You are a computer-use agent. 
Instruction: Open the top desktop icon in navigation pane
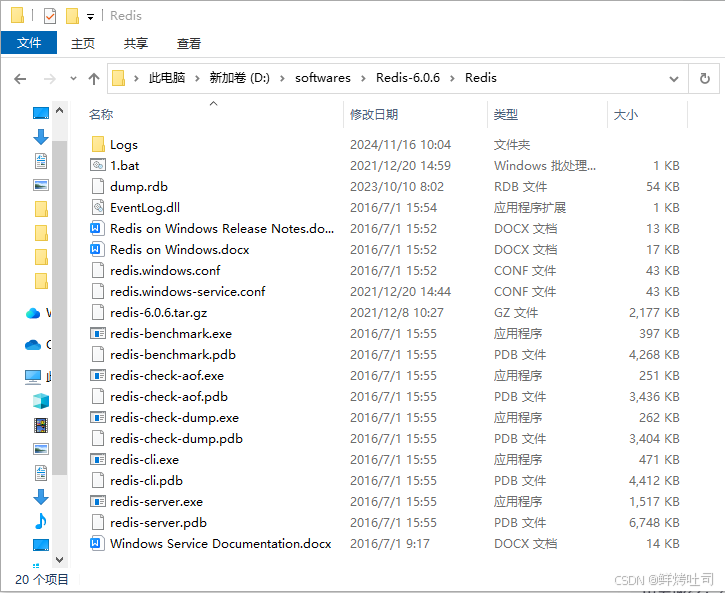pos(41,113)
